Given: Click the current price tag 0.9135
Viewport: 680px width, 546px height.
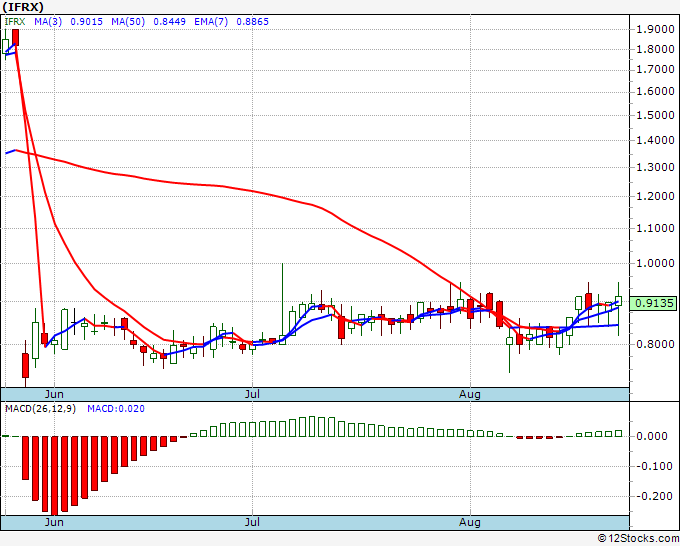Looking at the screenshot, I should tap(654, 303).
